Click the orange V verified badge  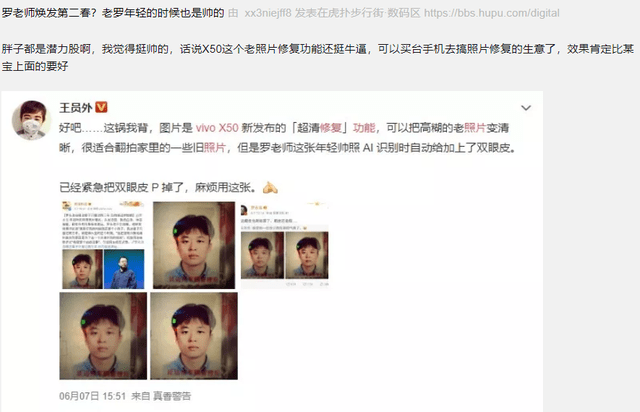[101, 107]
